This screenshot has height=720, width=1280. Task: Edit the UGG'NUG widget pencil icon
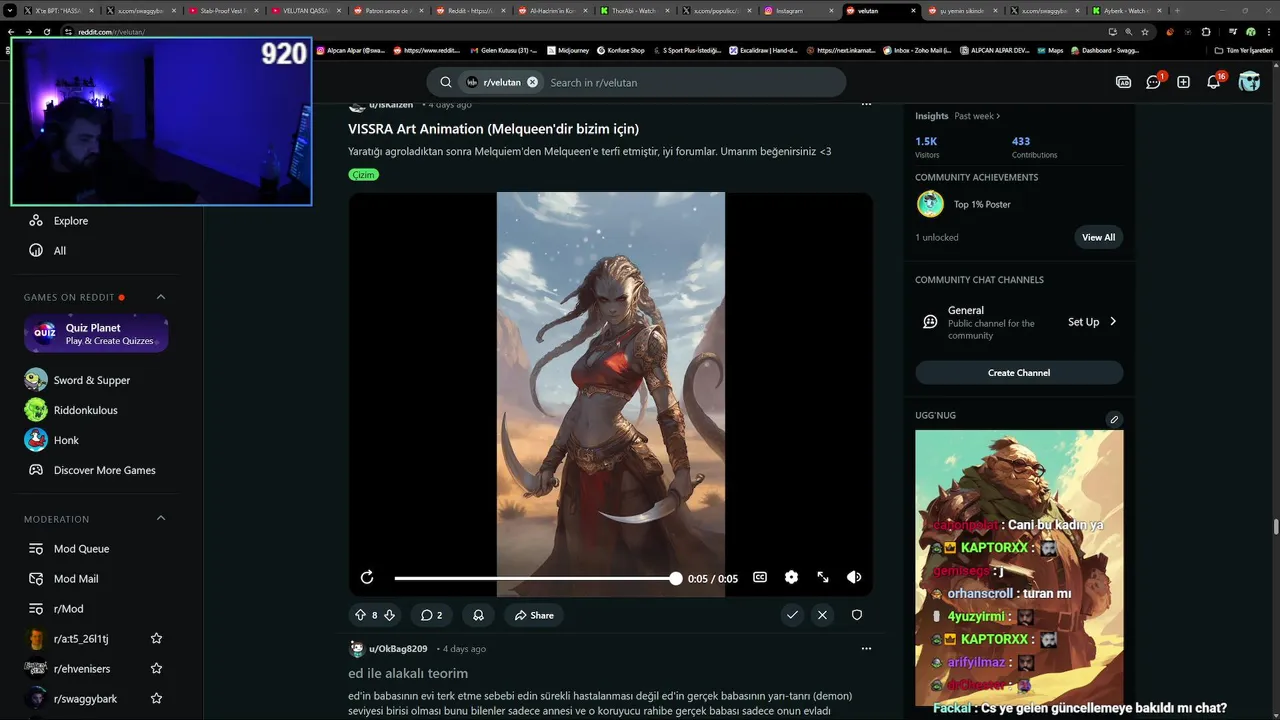(1114, 419)
